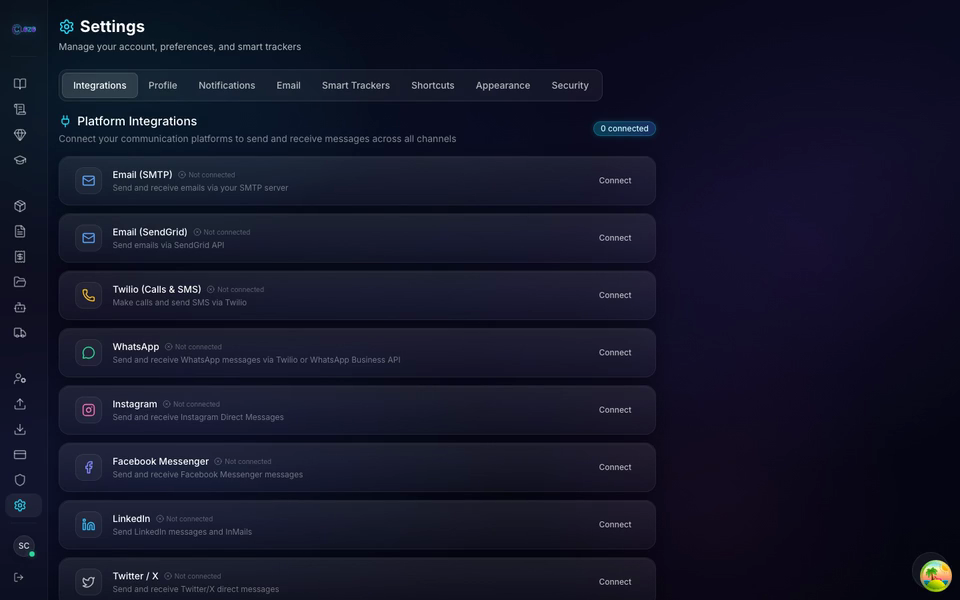Viewport: 960px width, 600px height.
Task: Connect the Email (SMTP) integration
Action: pos(615,181)
